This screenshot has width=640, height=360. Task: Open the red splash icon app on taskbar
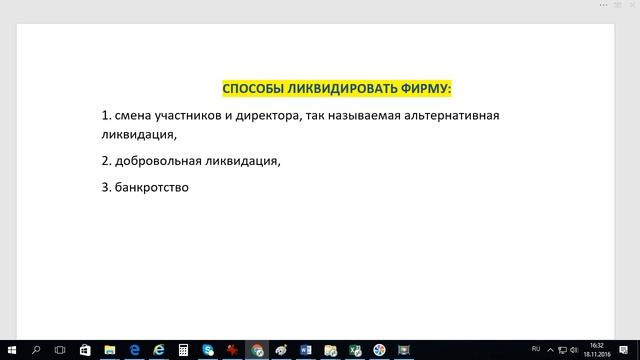tap(232, 350)
